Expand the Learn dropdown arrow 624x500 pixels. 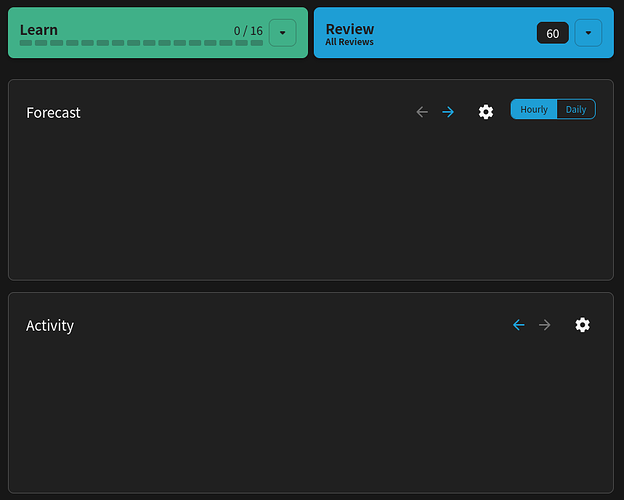[x=283, y=33]
